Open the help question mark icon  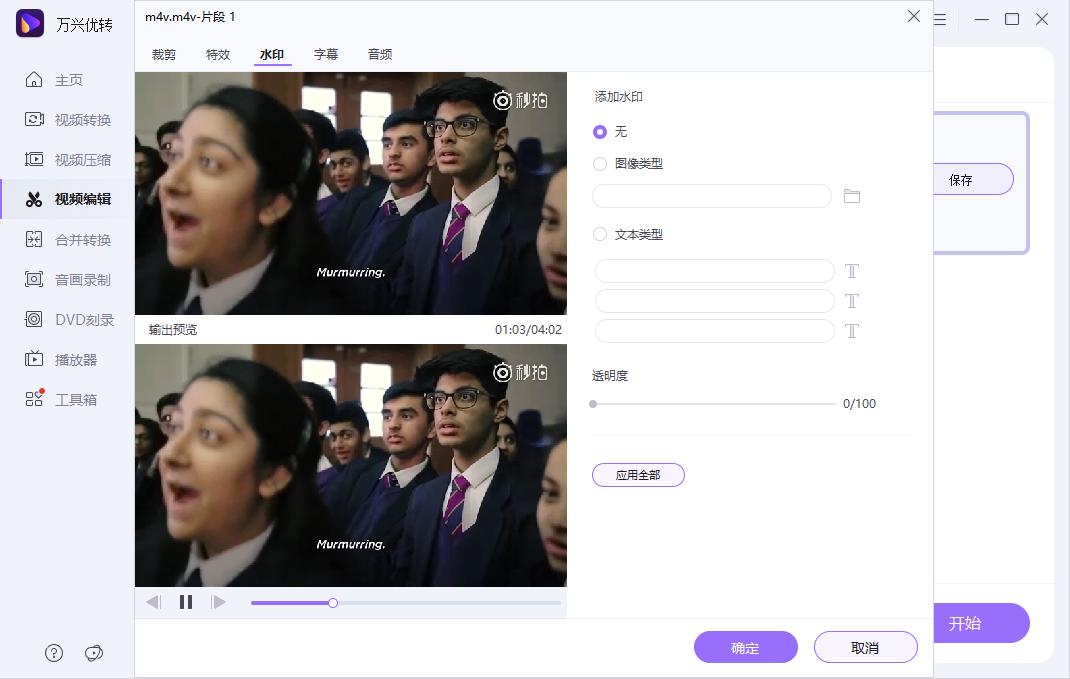click(53, 652)
